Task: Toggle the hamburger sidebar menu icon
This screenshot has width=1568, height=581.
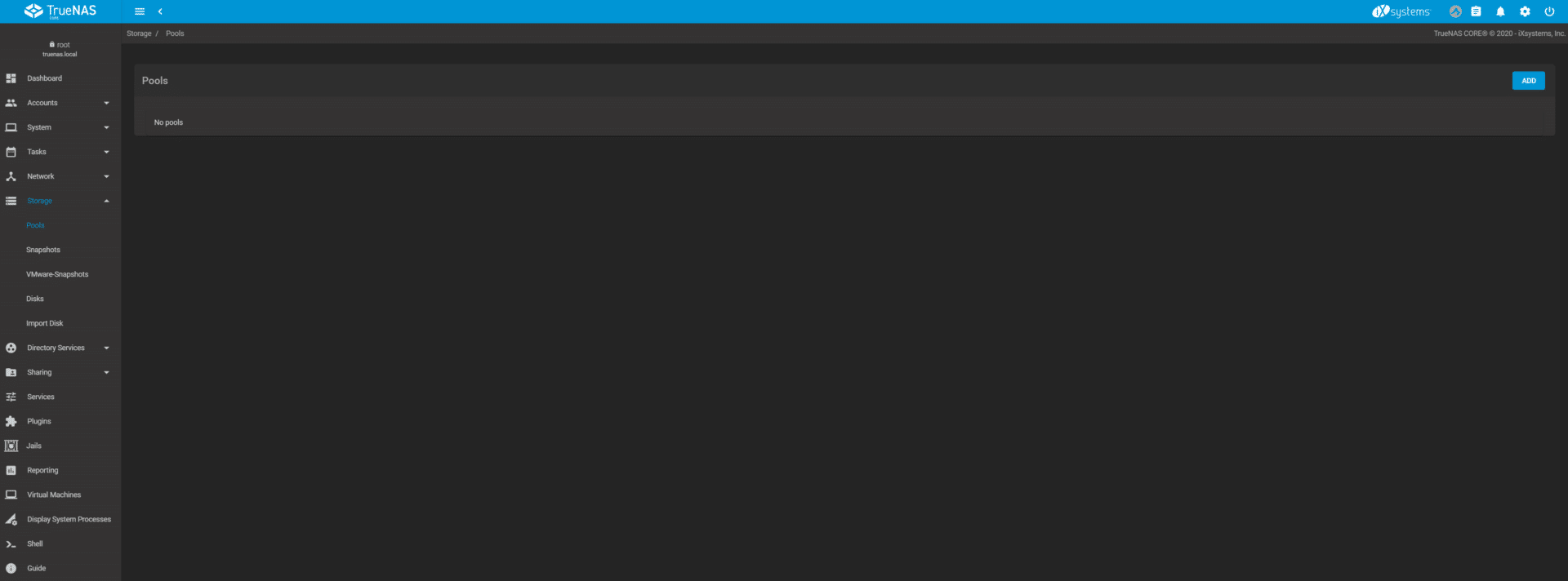Action: (140, 11)
